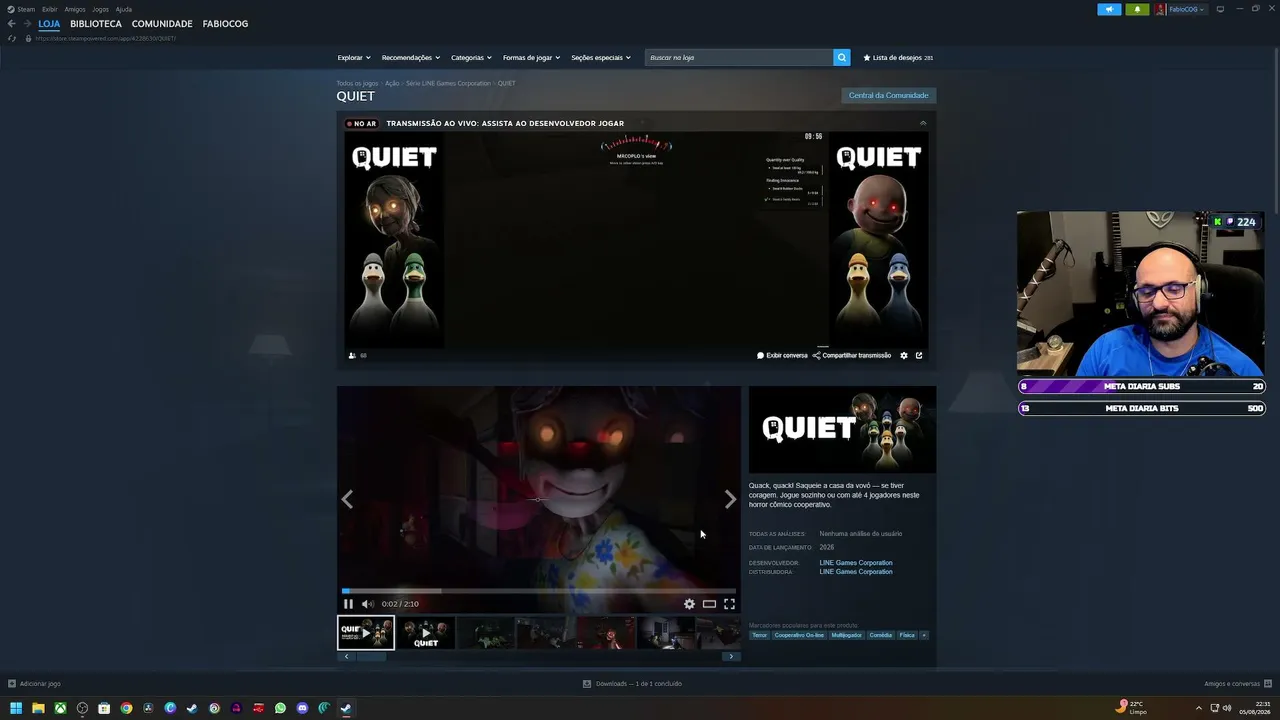Click thumbnail strip right scroll arrow
This screenshot has width=1280, height=720.
(731, 656)
